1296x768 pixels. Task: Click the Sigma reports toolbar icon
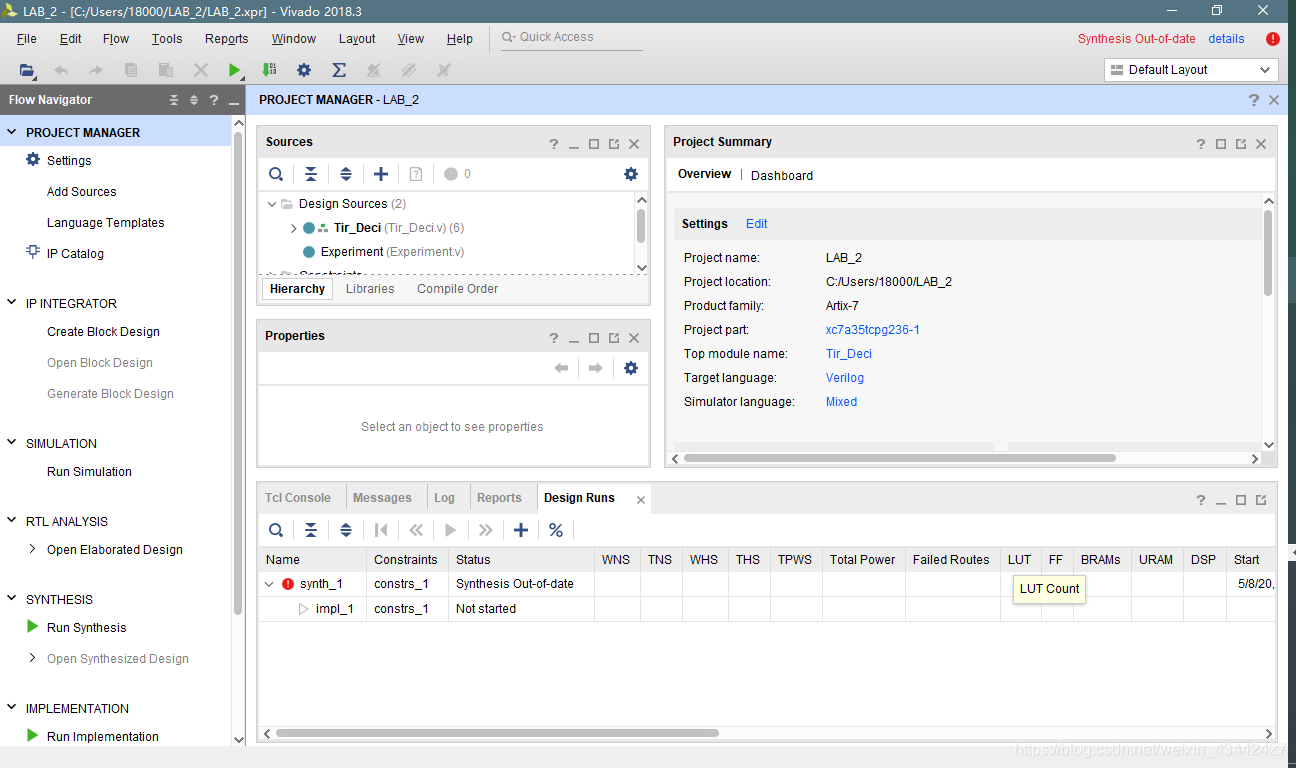click(x=339, y=70)
